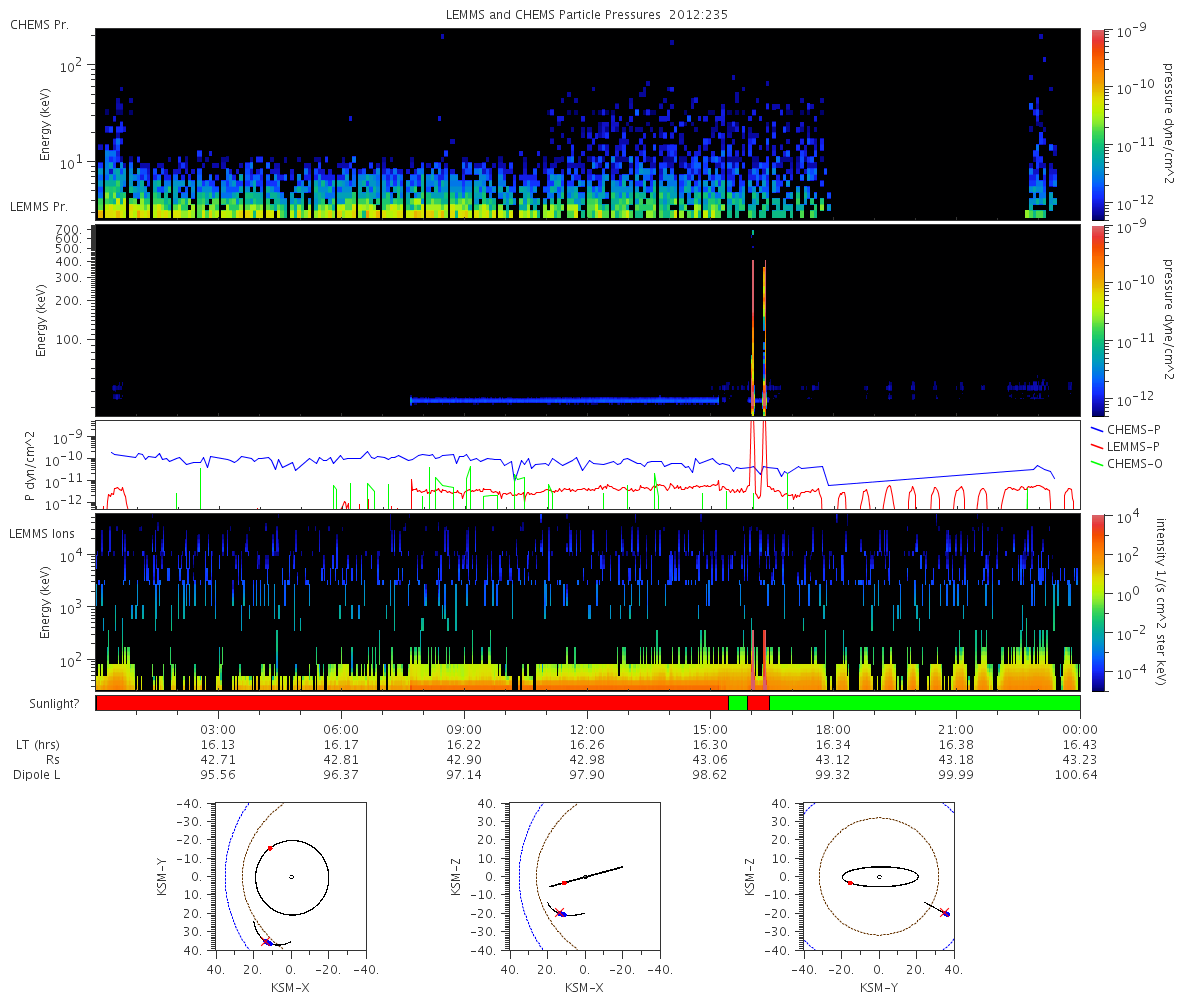Select the LEMMS Ions intensity color bar
The width and height of the screenshot is (1200, 1000).
pos(1097,602)
